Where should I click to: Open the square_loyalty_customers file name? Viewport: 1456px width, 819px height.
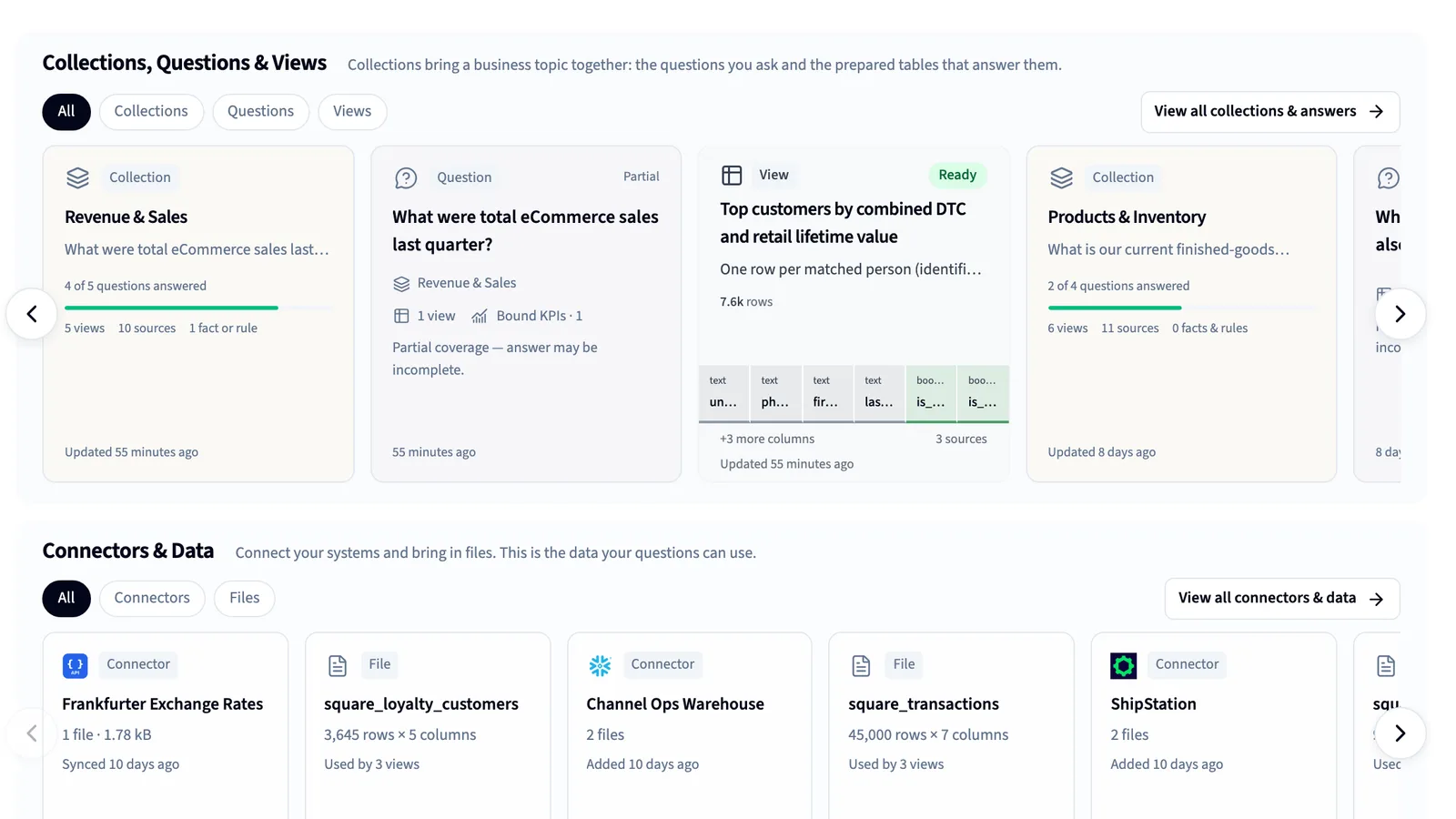coord(421,704)
